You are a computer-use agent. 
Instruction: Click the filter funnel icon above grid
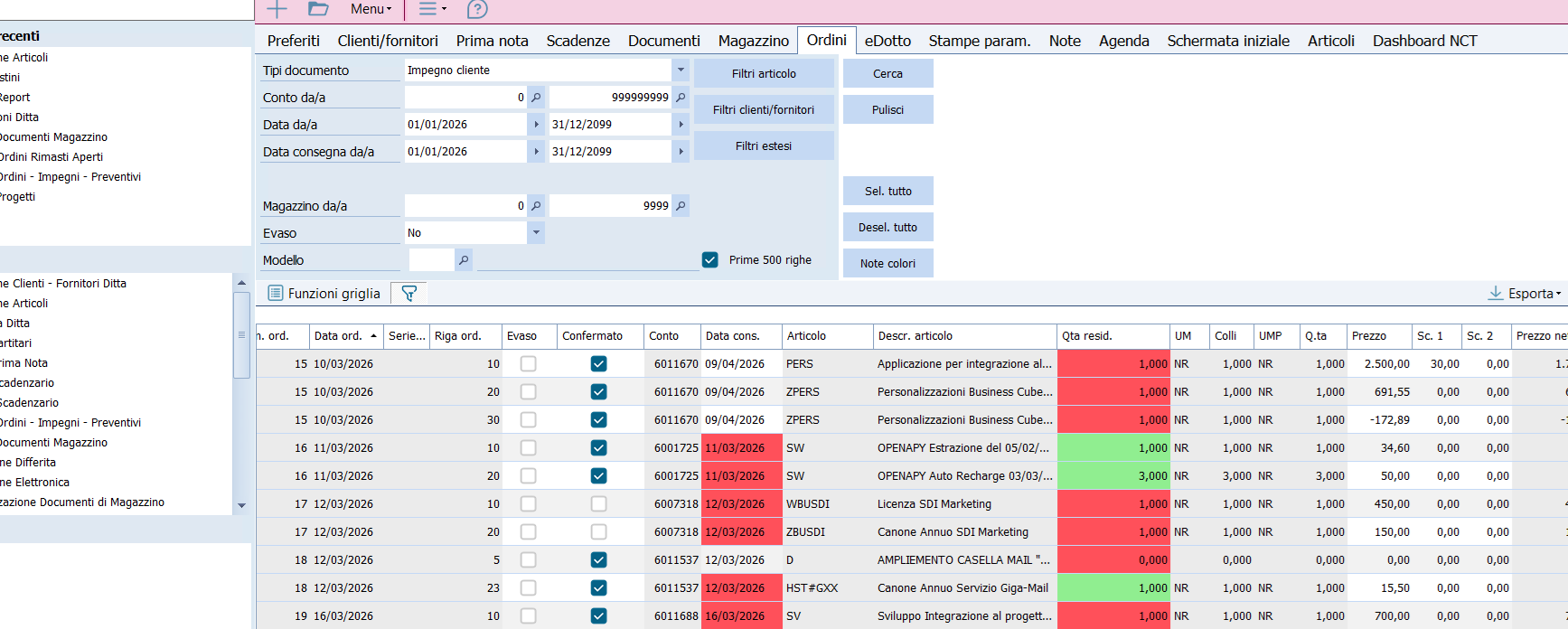[x=409, y=294]
